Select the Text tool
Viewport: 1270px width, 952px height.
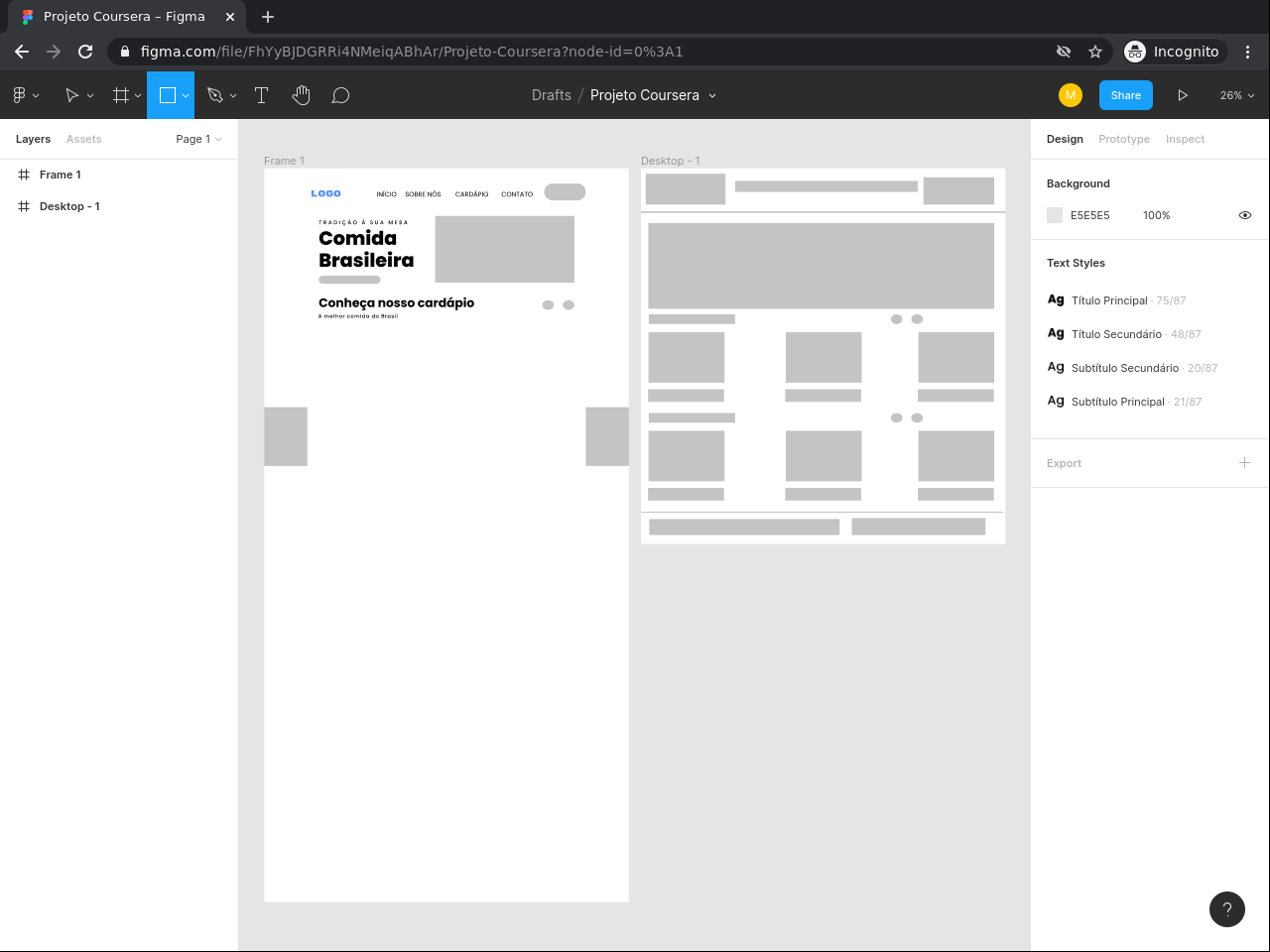[x=262, y=95]
